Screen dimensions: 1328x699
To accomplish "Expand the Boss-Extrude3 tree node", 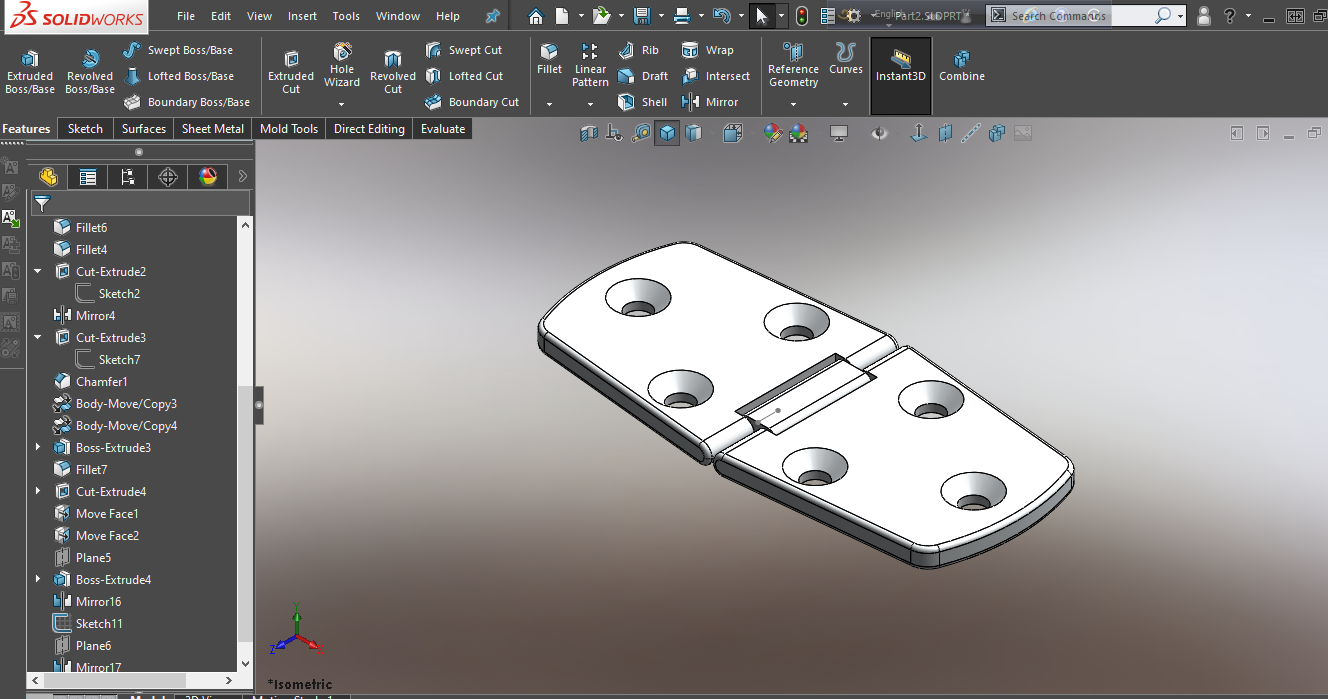I will pos(38,448).
